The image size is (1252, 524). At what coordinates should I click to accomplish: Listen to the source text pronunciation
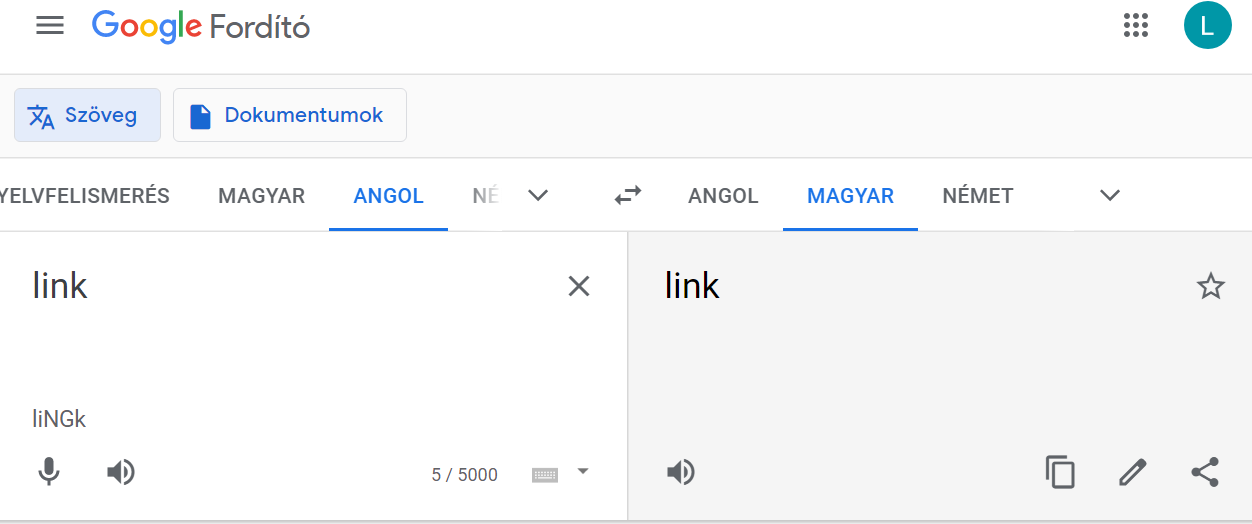click(121, 472)
